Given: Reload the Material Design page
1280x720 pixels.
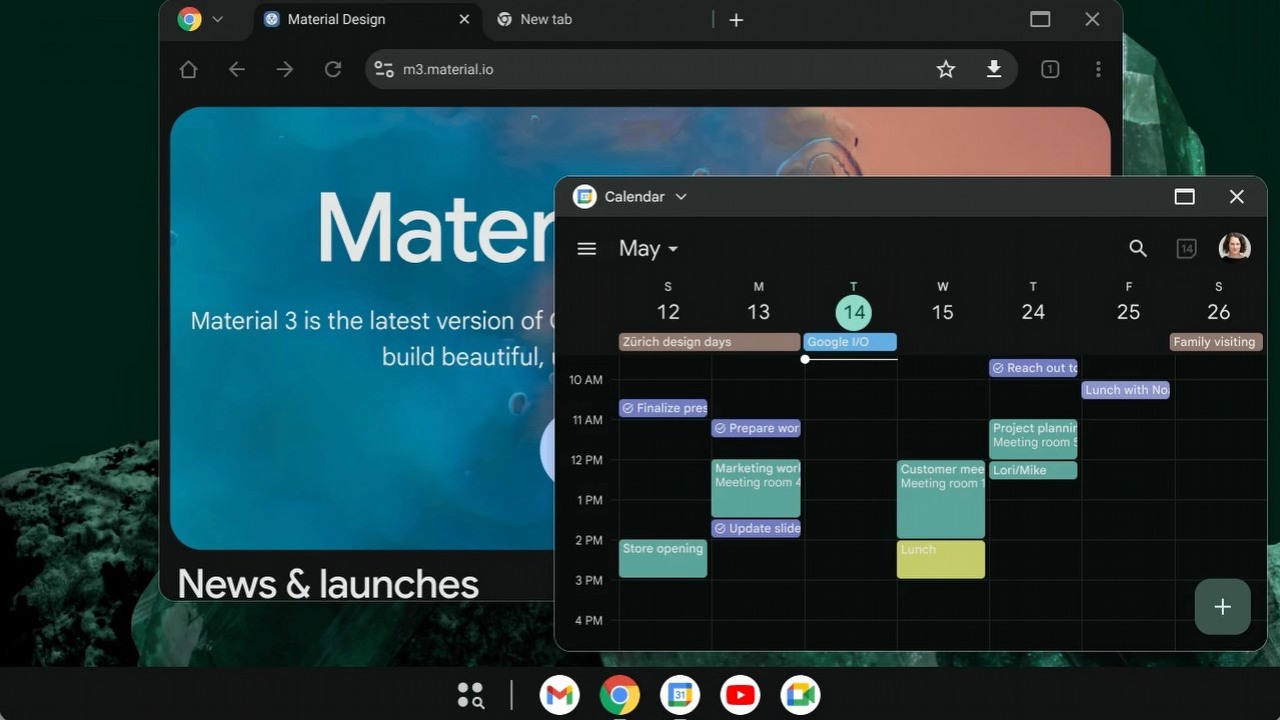Looking at the screenshot, I should [333, 69].
